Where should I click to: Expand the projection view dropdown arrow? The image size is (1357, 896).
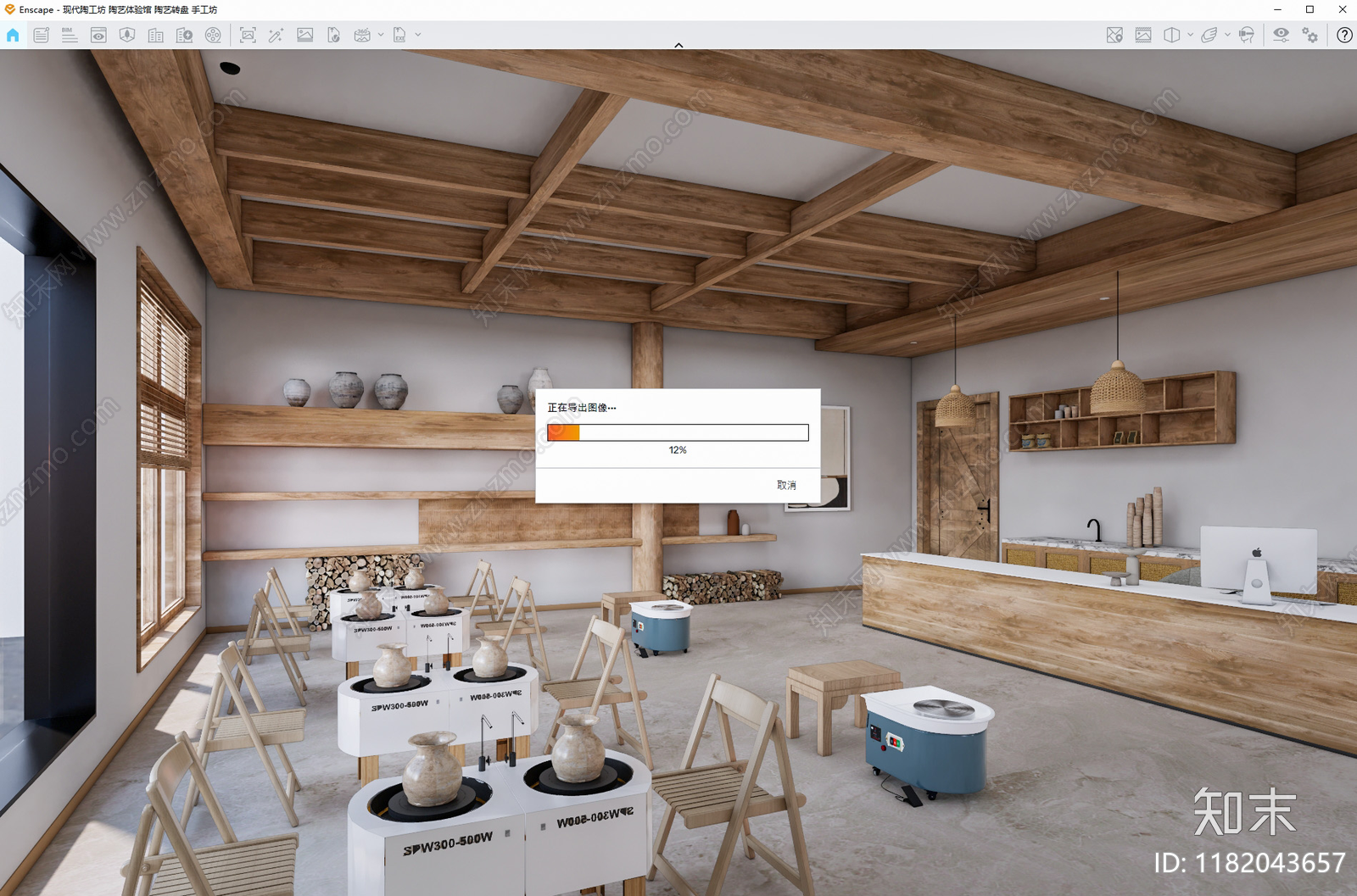pyautogui.click(x=1190, y=35)
